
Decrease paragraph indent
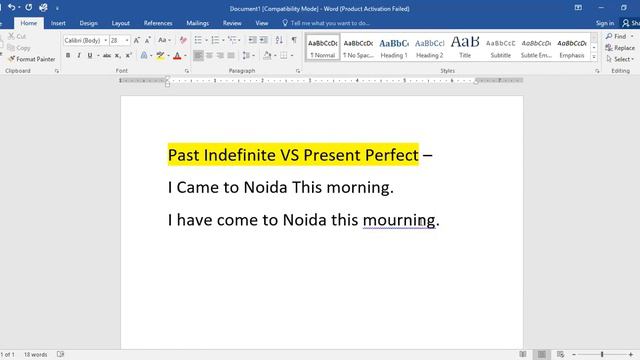[x=253, y=40]
